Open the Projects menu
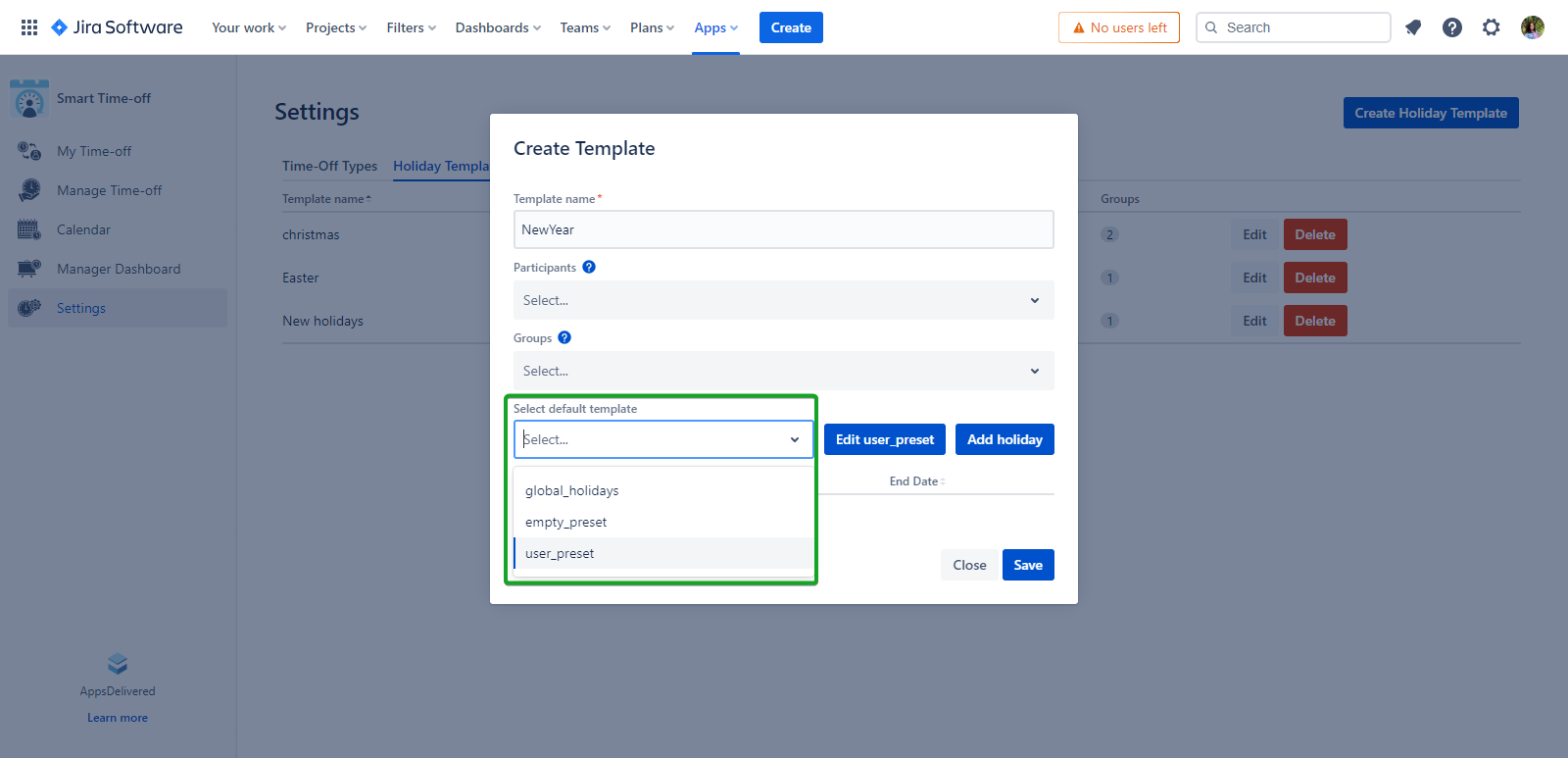Image resolution: width=1568 pixels, height=758 pixels. click(335, 27)
